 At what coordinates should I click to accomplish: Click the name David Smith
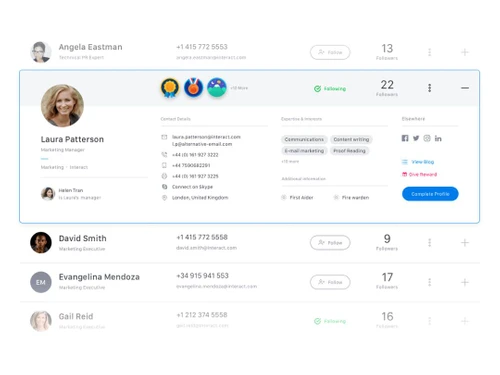pos(83,238)
